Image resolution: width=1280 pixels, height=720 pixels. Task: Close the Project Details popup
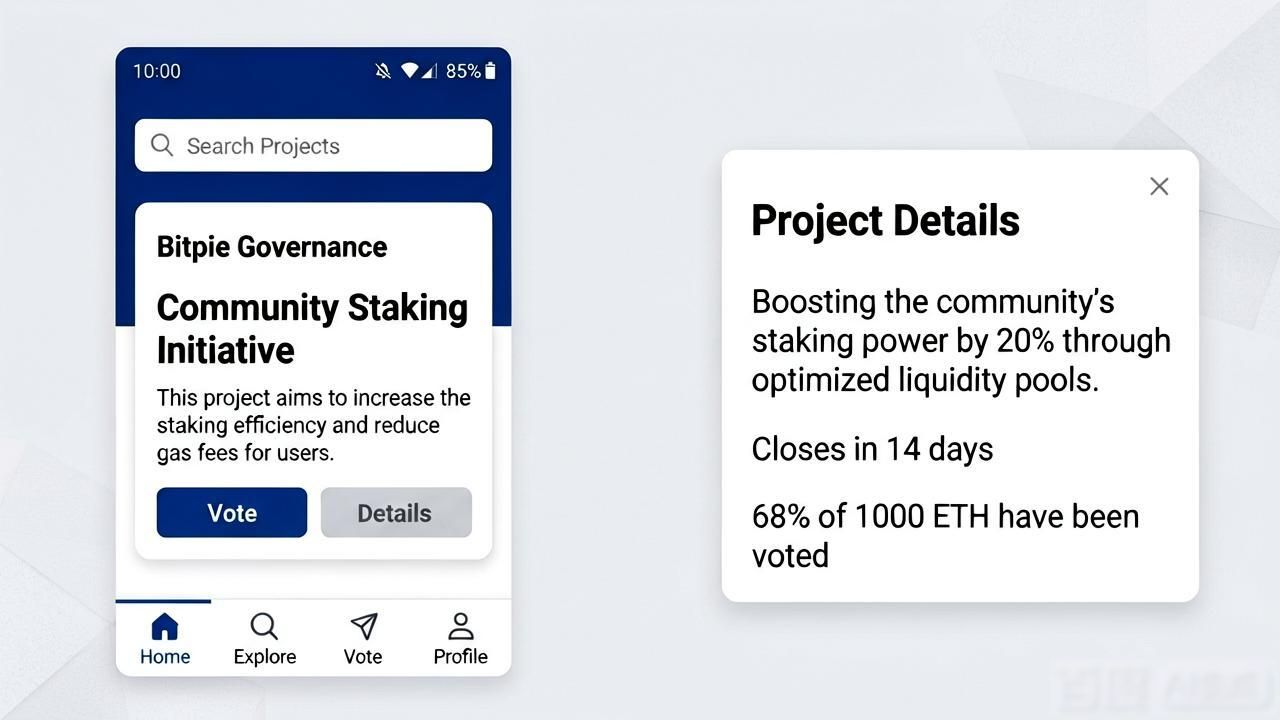point(1159,186)
